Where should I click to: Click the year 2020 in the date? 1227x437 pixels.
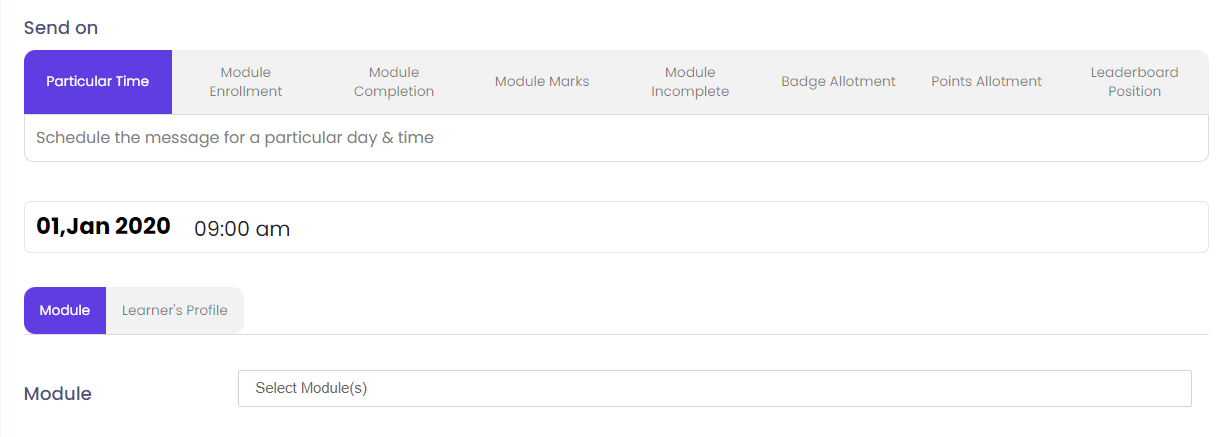[x=143, y=226]
